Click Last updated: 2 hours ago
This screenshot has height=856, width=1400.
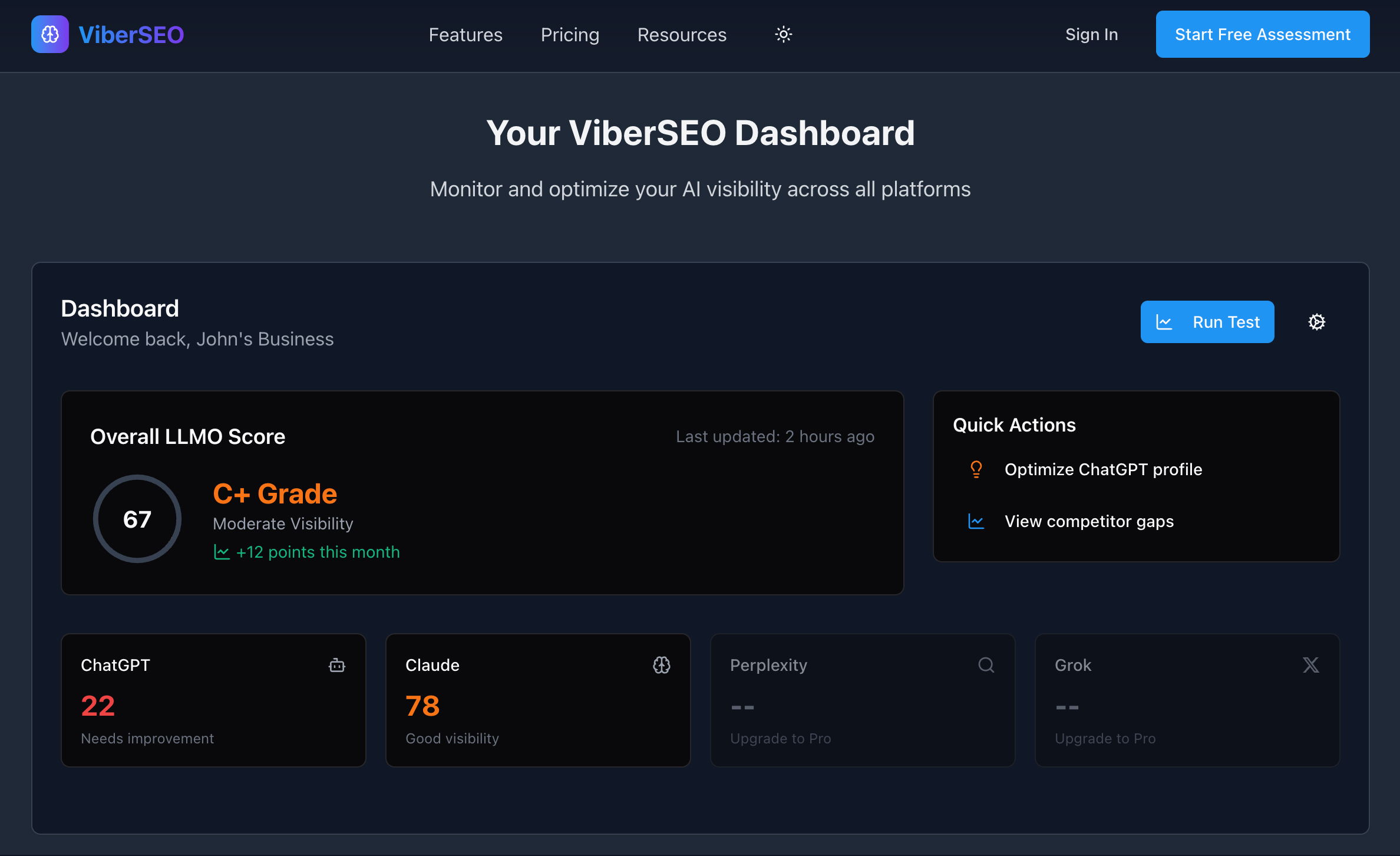[x=775, y=436]
